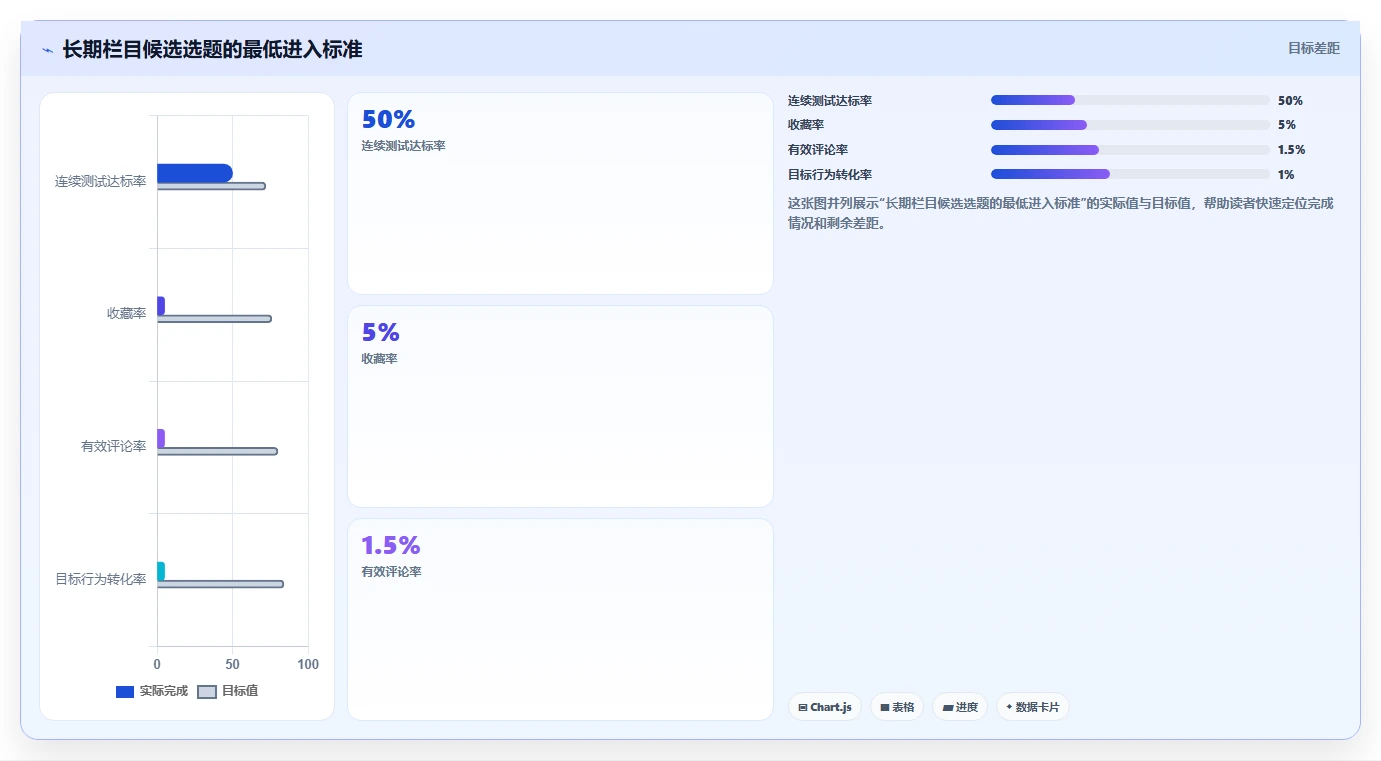Click the lightning icon beside the title
This screenshot has width=1381, height=761.
(x=47, y=50)
